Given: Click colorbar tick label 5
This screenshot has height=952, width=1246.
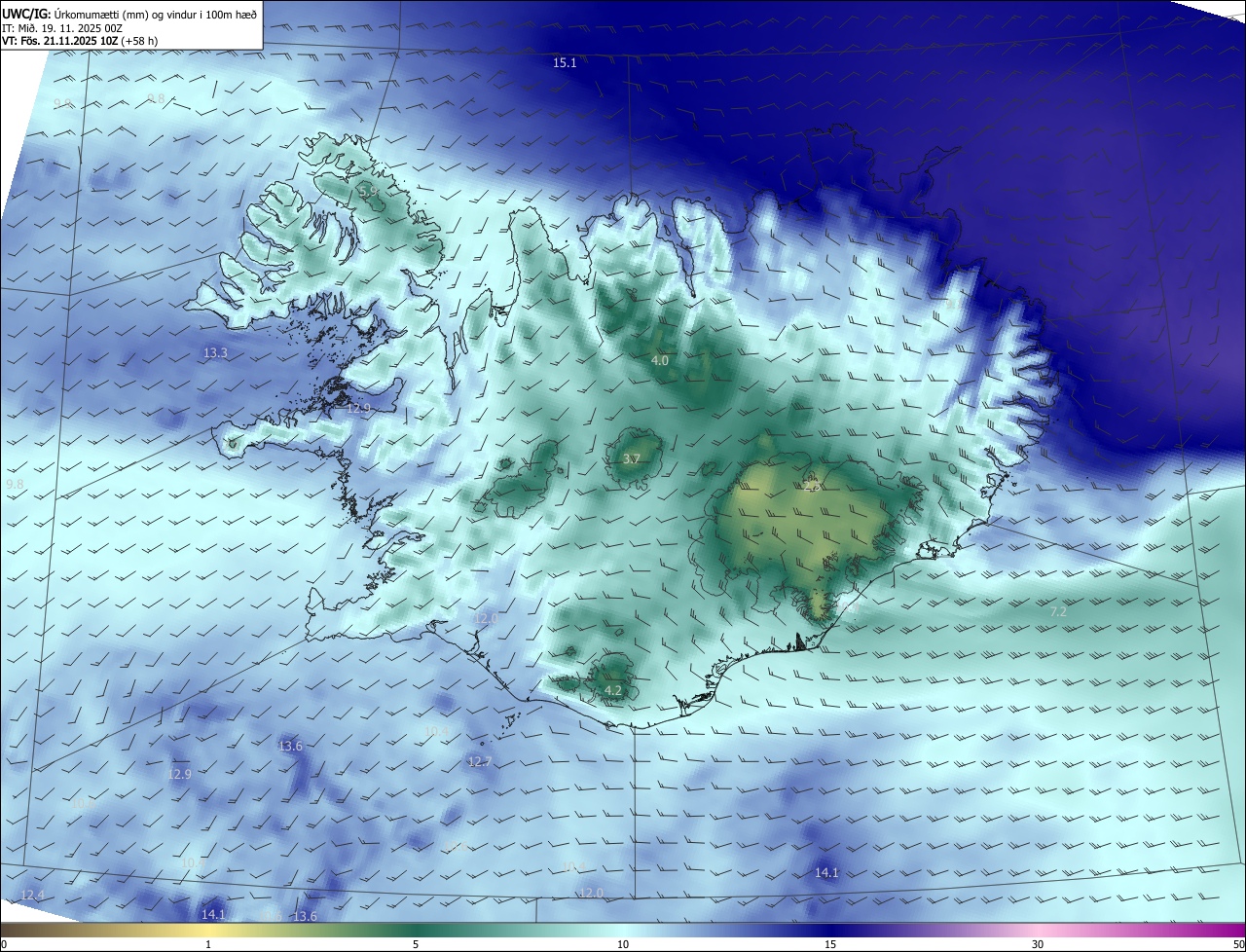Looking at the screenshot, I should tap(416, 944).
